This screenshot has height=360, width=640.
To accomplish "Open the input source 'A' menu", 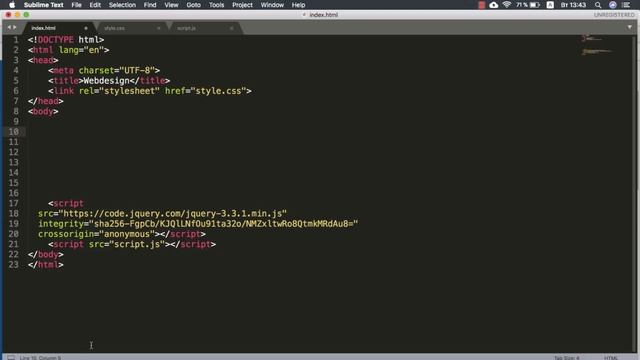I will click(550, 5).
